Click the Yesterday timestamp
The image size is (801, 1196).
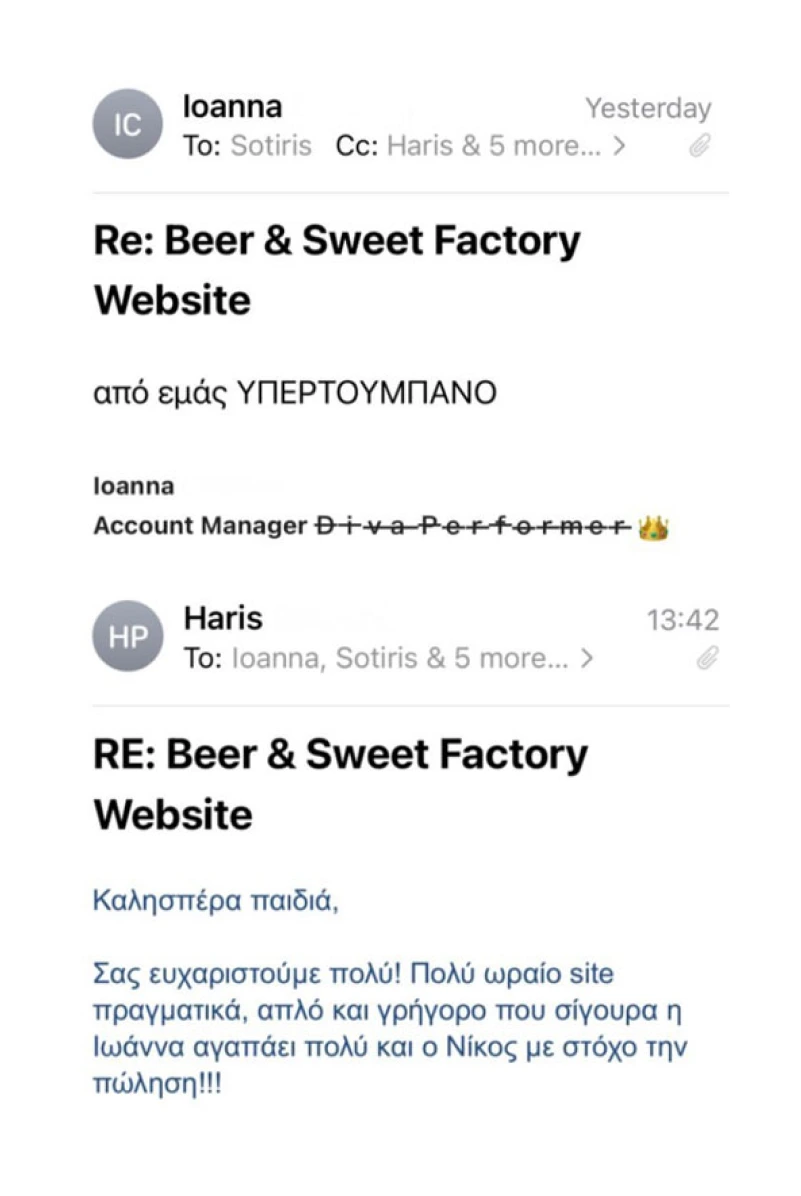click(x=648, y=108)
